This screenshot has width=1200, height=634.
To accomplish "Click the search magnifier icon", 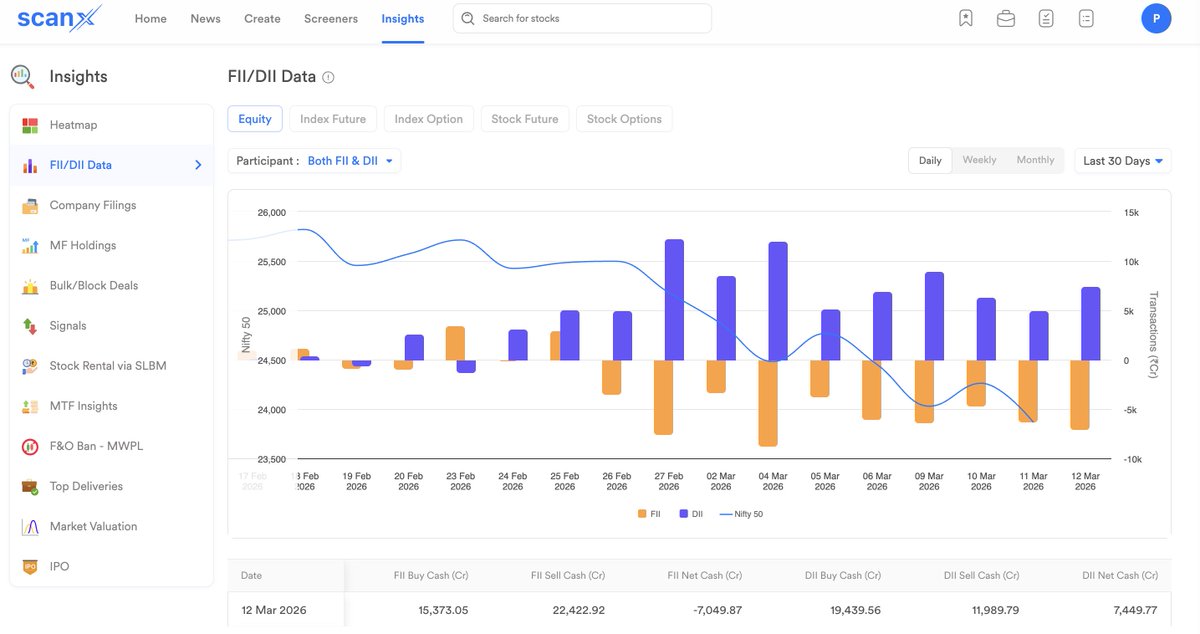I will [468, 18].
